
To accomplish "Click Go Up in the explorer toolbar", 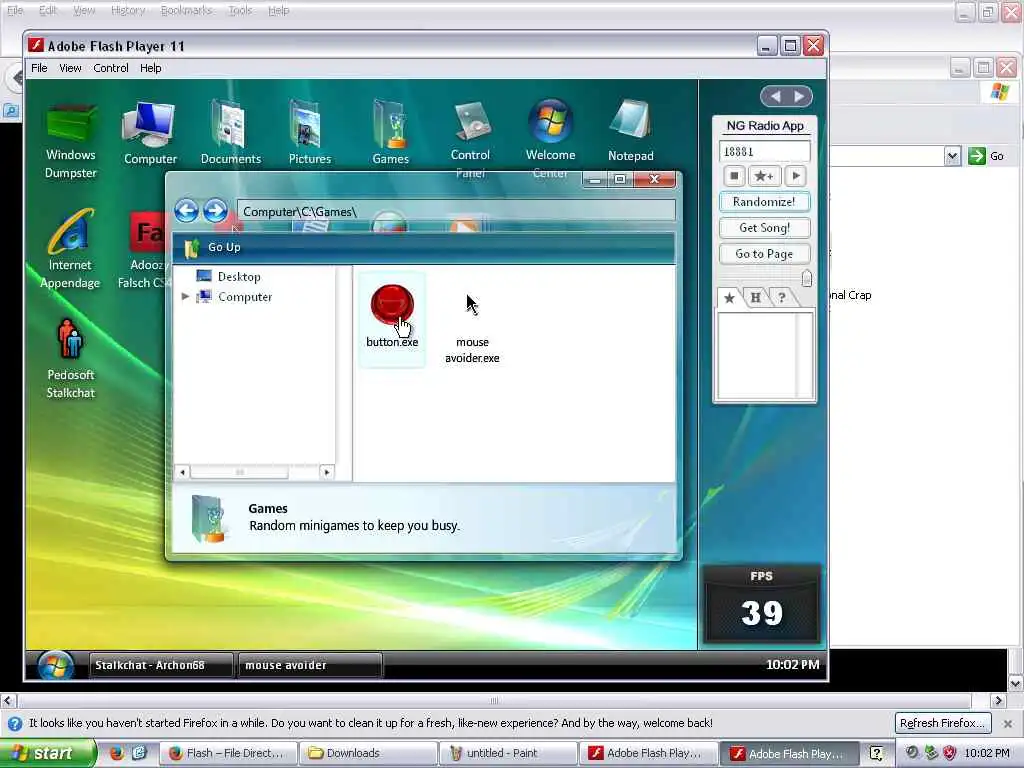I will [x=216, y=248].
